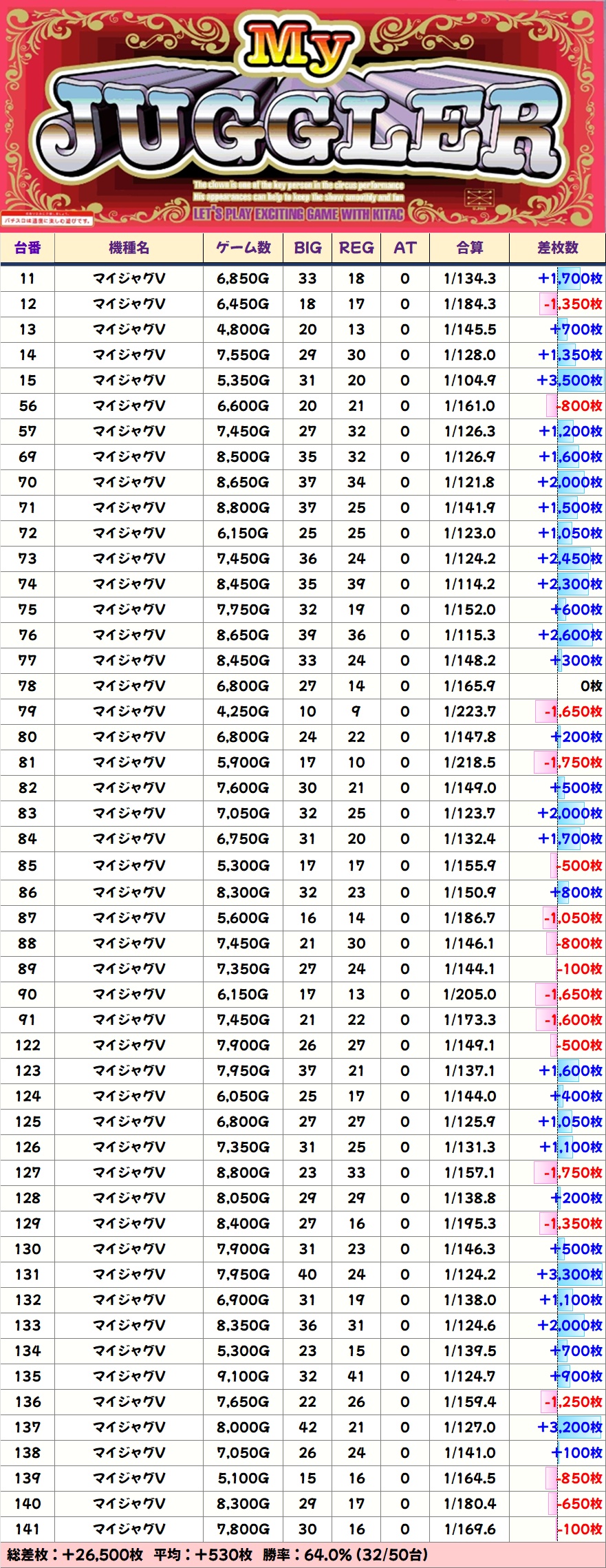Click the +3,200枚 value for machine 137
This screenshot has height=1568, width=606.
[570, 1428]
